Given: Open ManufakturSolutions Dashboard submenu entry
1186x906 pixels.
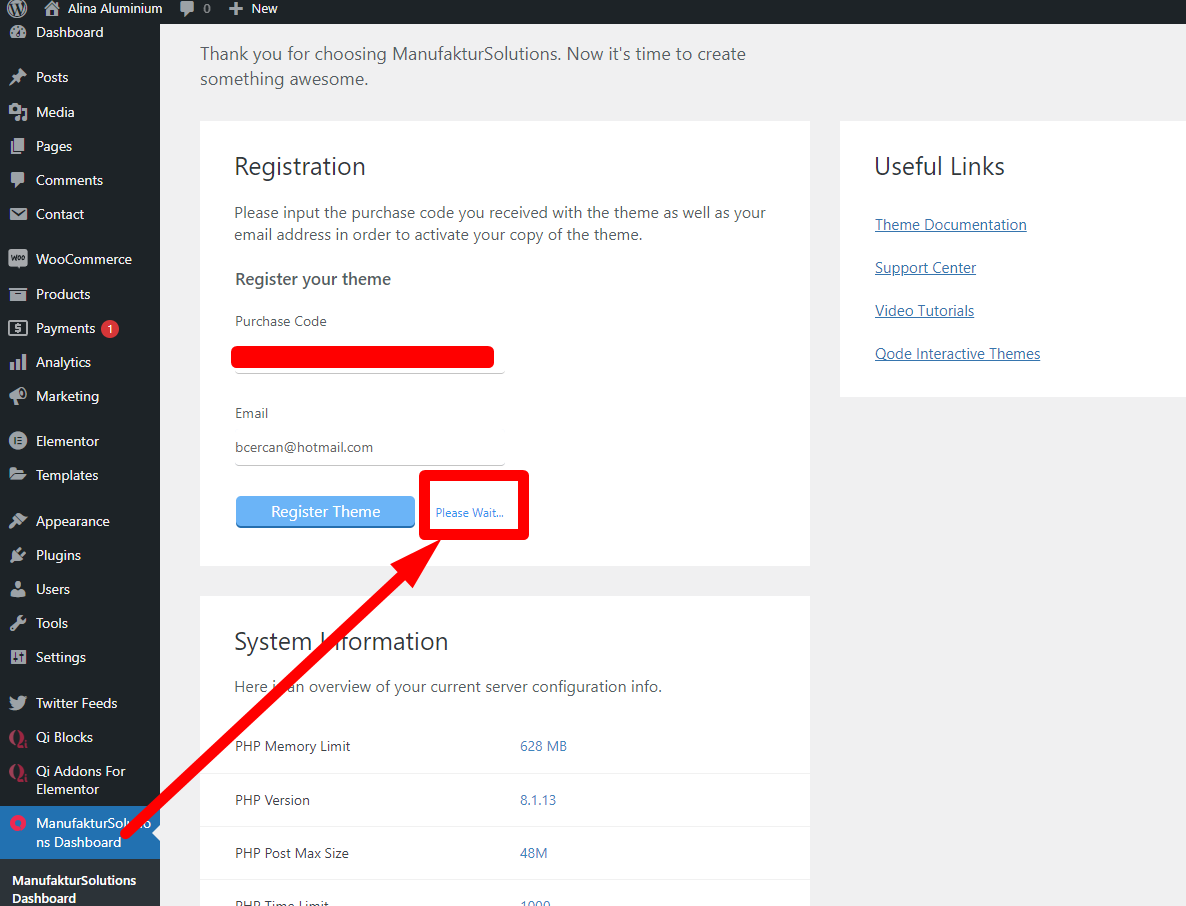Looking at the screenshot, I should (x=74, y=889).
